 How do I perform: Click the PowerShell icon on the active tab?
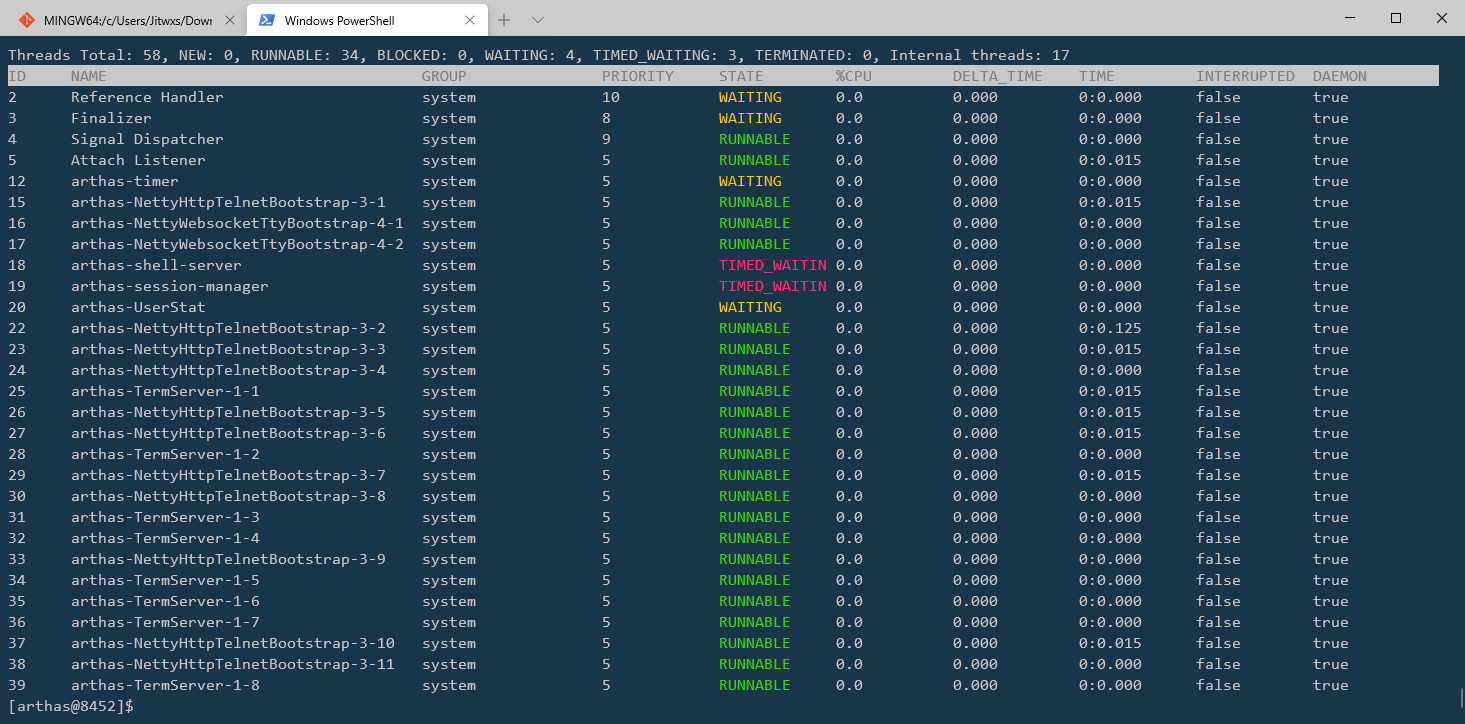[267, 20]
